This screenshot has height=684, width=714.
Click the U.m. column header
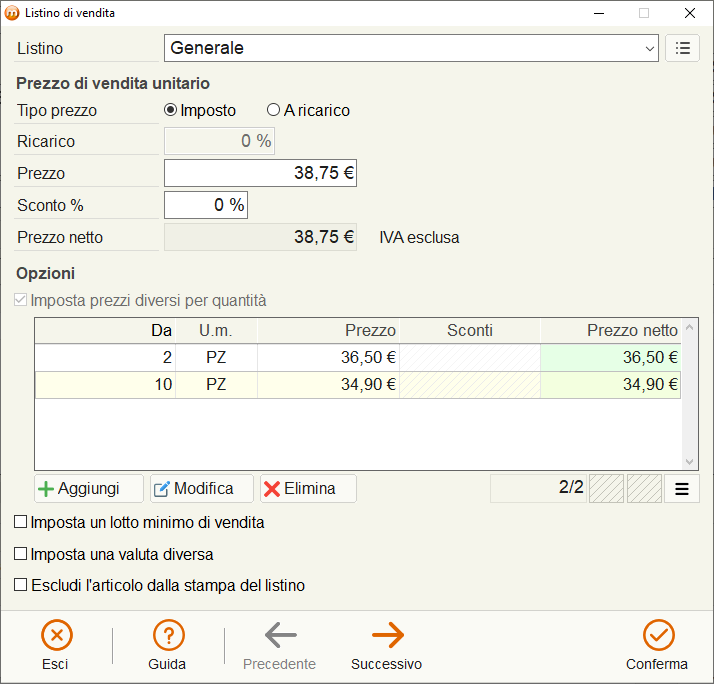pos(216,331)
